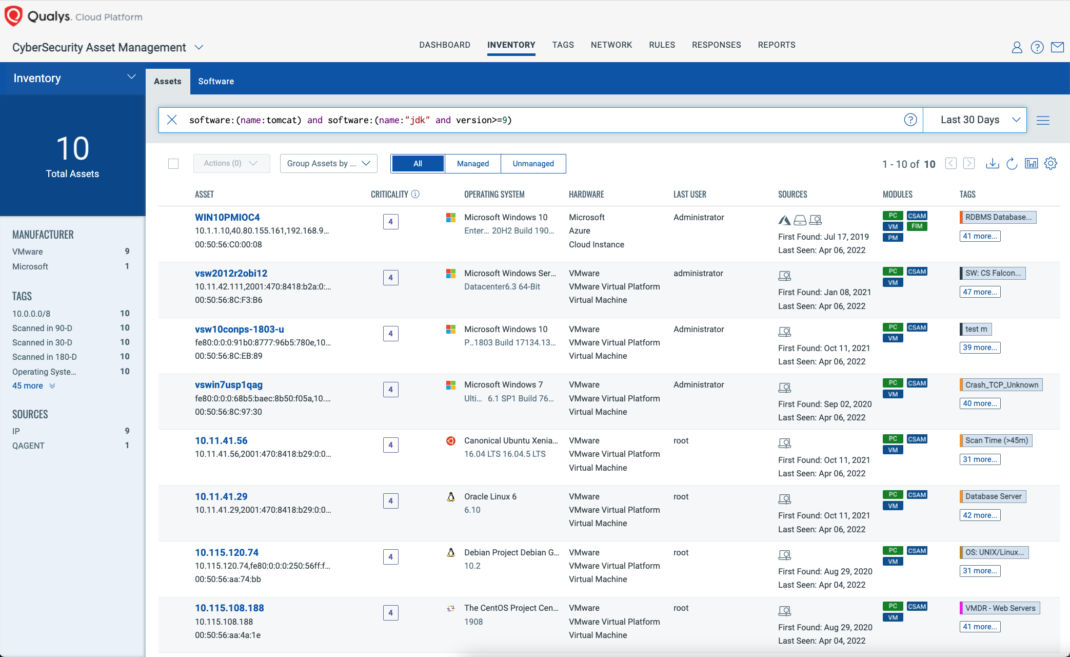This screenshot has width=1070, height=657.
Task: Expand 45 more tags
Action: coord(33,386)
